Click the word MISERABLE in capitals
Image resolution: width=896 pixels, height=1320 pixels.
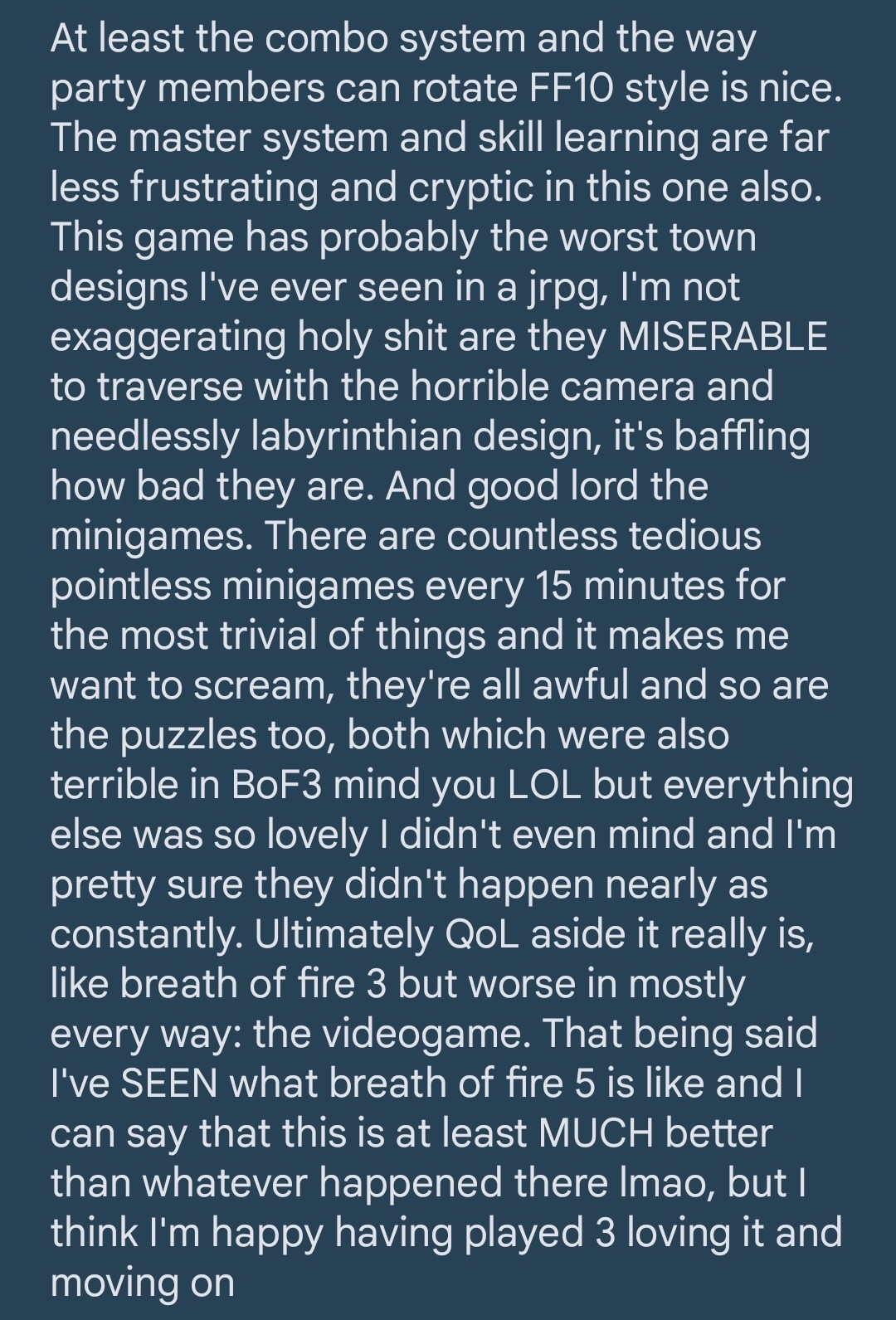(x=723, y=337)
